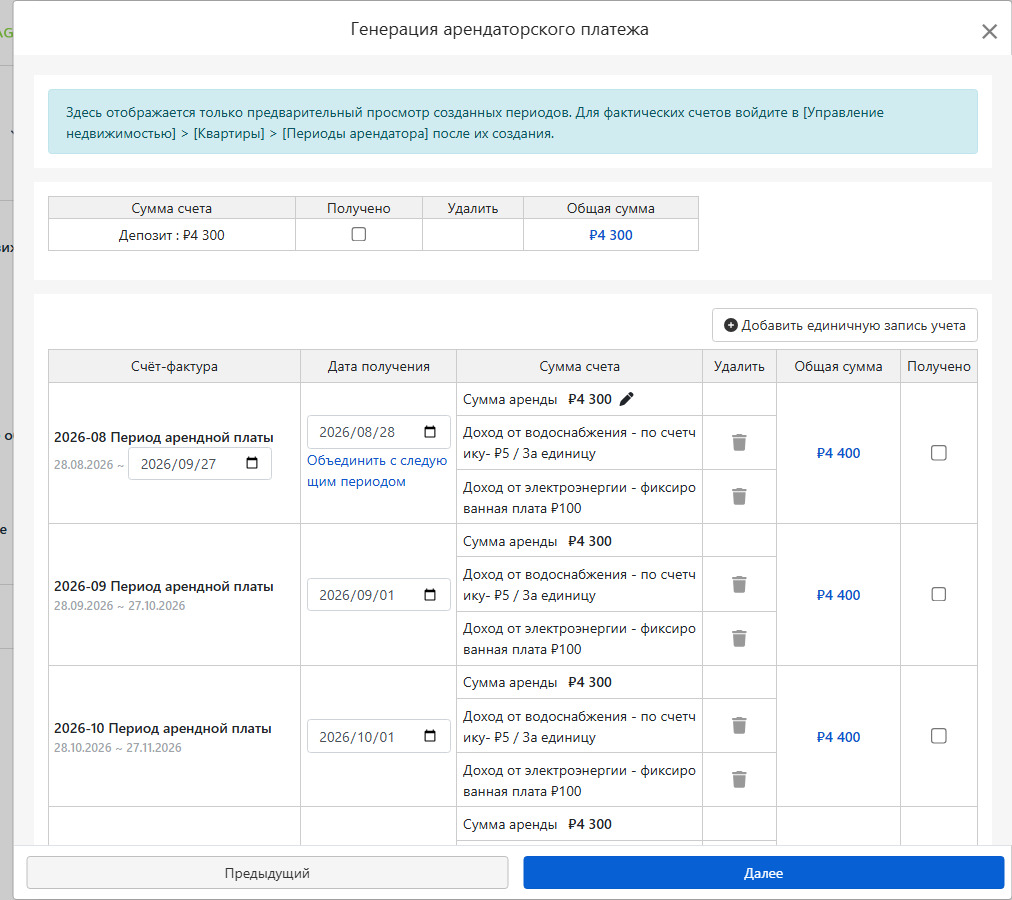This screenshot has width=1012, height=900.
Task: Focus the 2026/09/27 period end field
Action: tap(199, 464)
